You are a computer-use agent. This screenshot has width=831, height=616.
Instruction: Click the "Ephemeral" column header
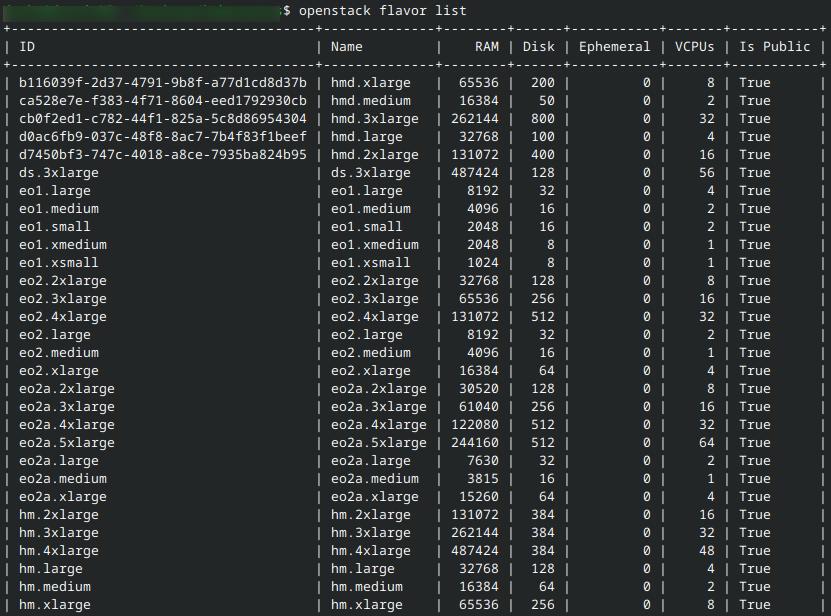[614, 46]
